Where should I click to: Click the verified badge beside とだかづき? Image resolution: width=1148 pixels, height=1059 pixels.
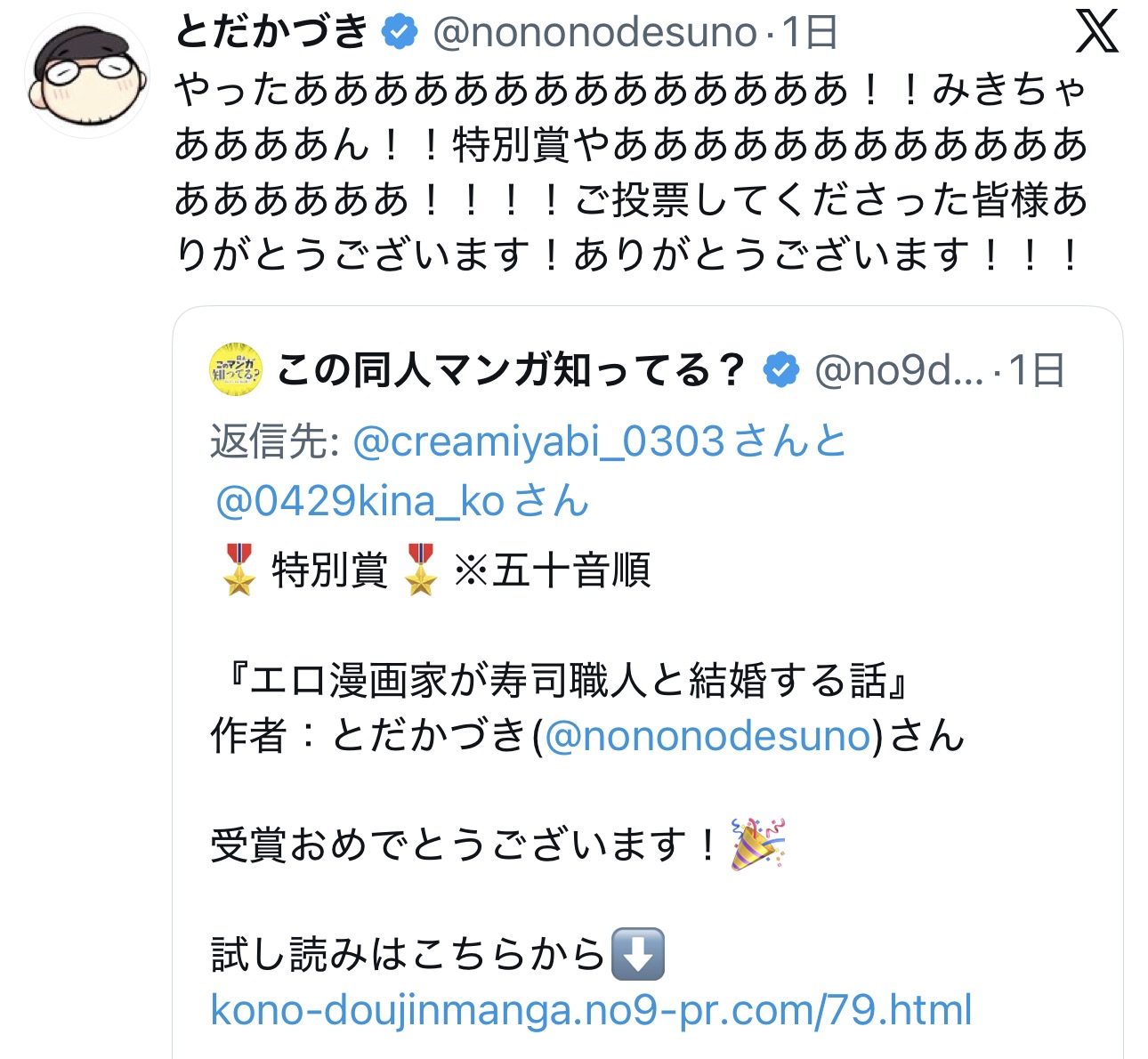pyautogui.click(x=400, y=33)
